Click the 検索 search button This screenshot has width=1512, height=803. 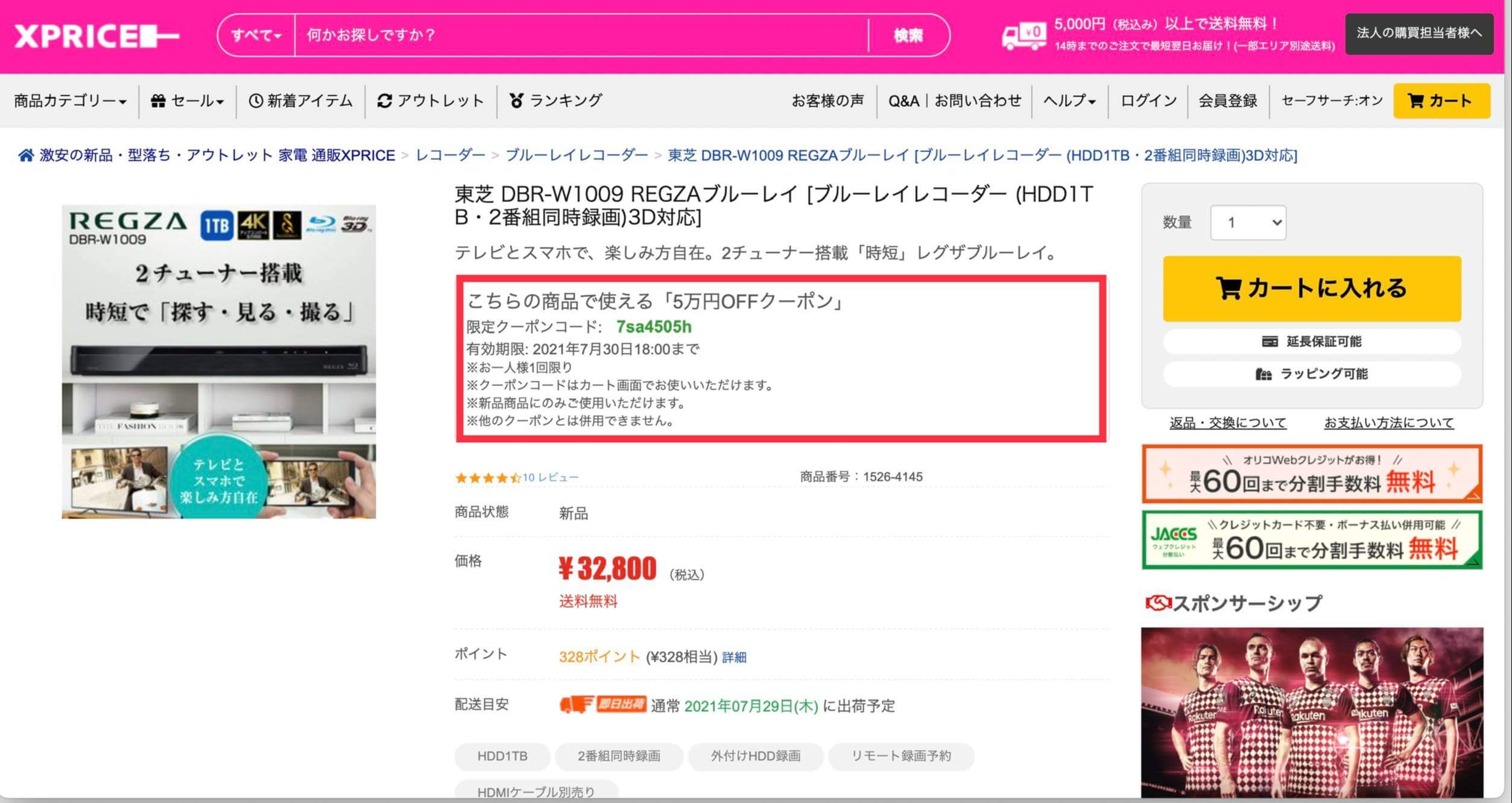(x=908, y=36)
